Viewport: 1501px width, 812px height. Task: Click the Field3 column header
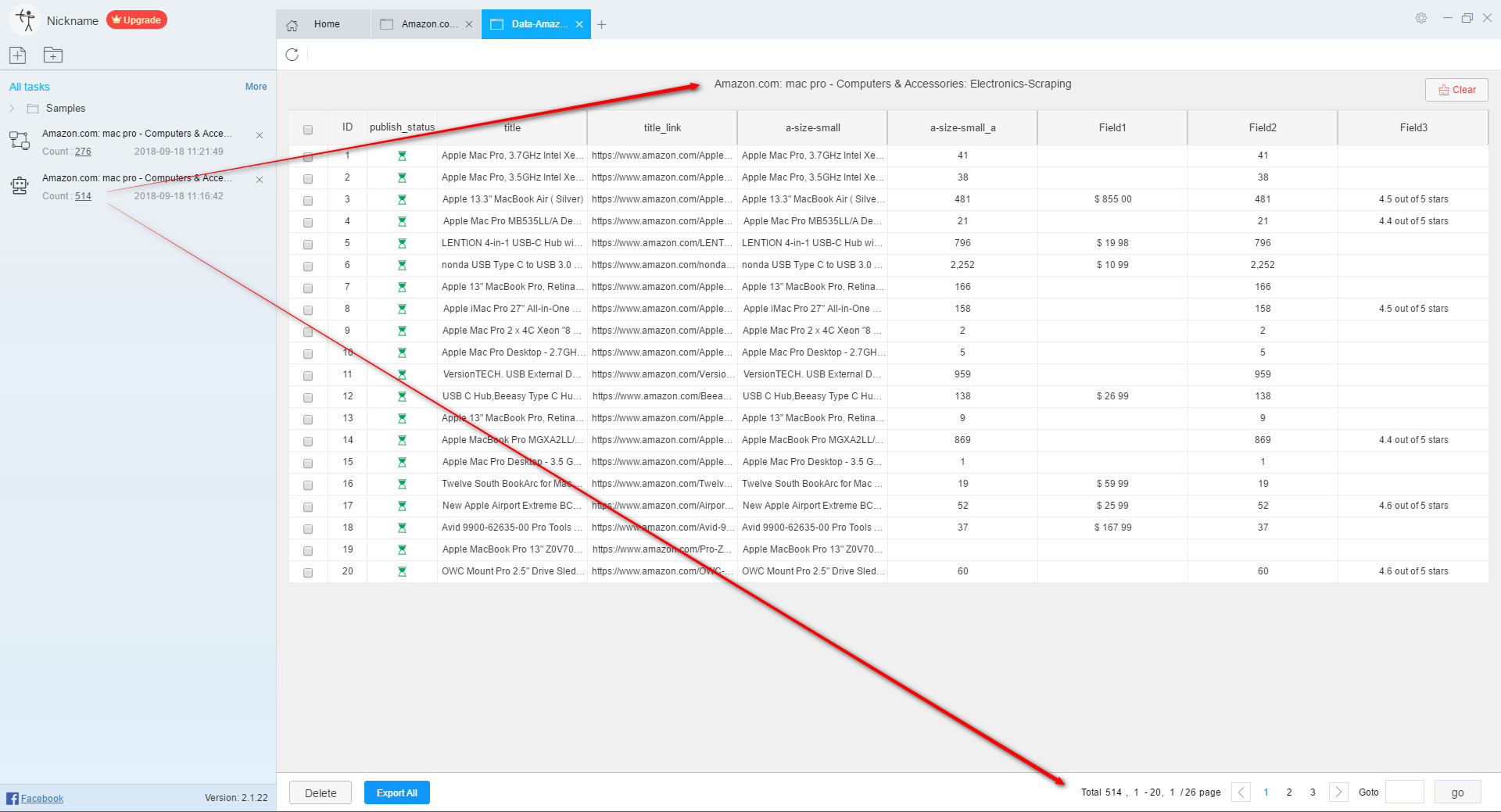[1413, 127]
